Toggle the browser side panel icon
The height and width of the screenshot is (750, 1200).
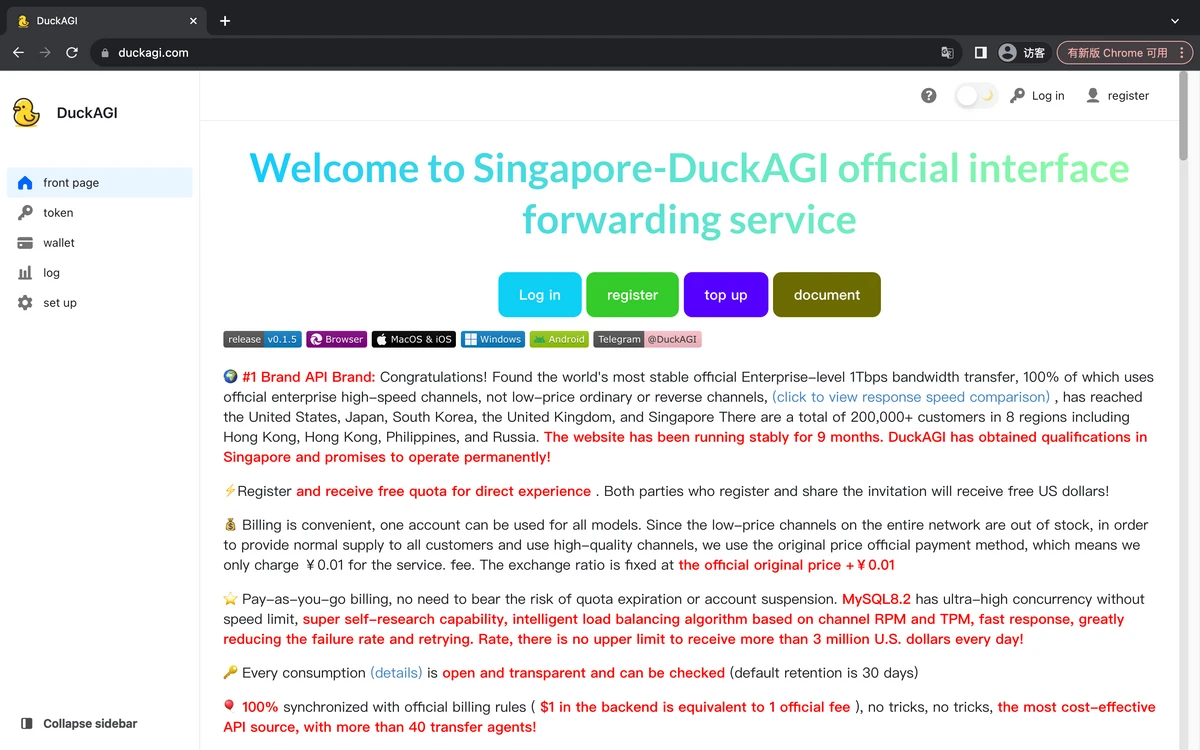pos(980,53)
